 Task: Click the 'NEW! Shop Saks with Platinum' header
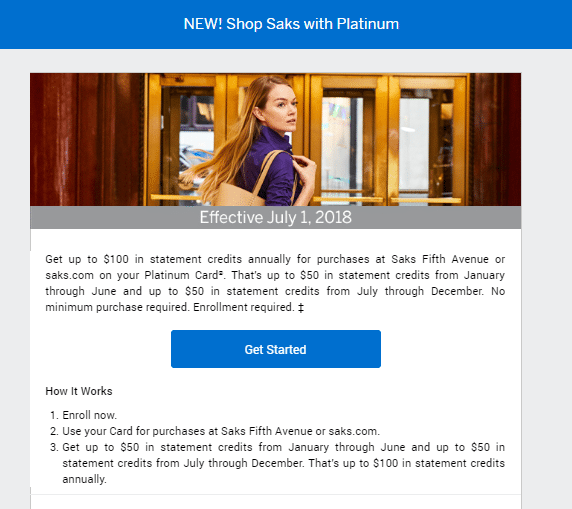point(291,24)
